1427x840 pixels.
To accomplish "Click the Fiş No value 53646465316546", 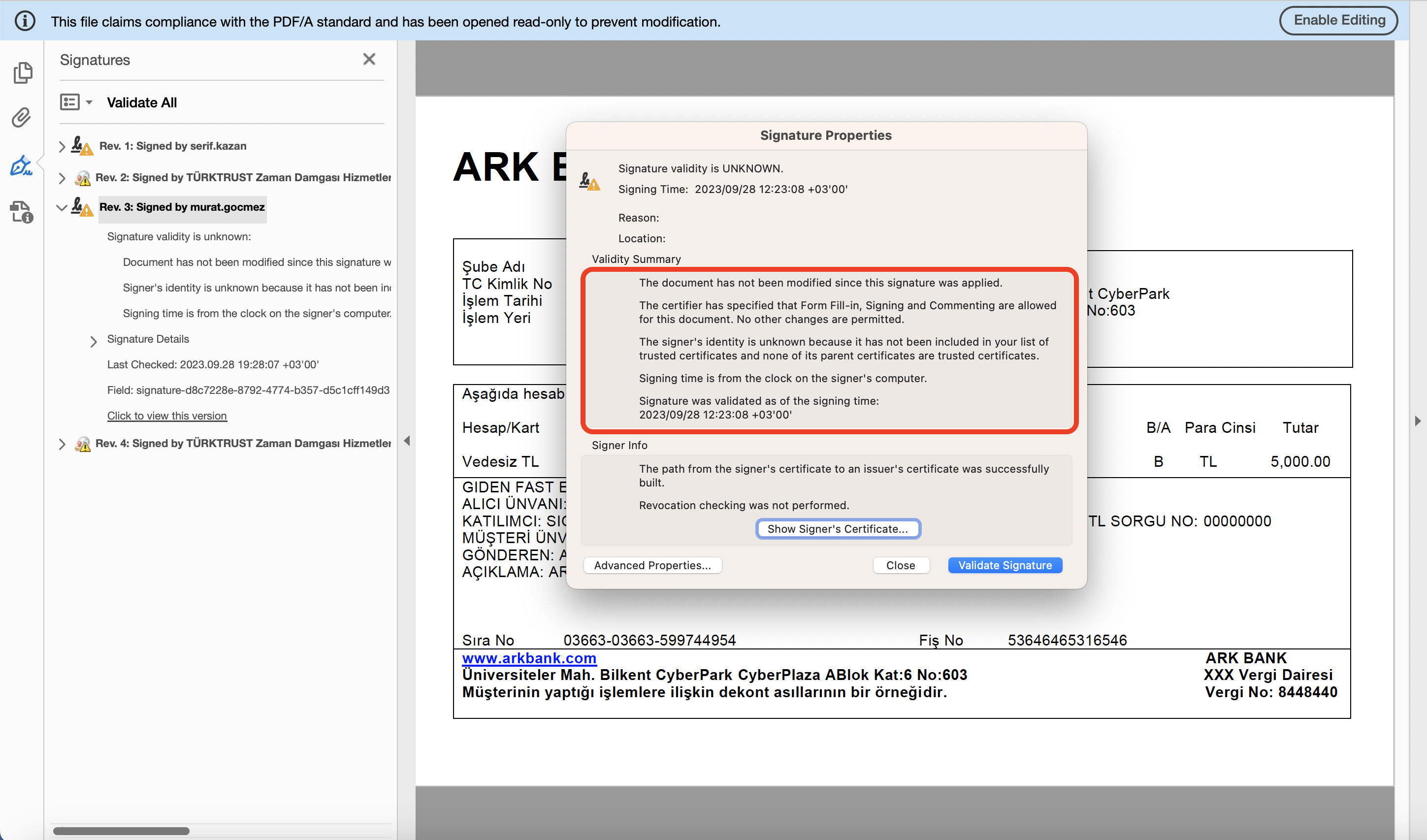I will [x=1068, y=640].
